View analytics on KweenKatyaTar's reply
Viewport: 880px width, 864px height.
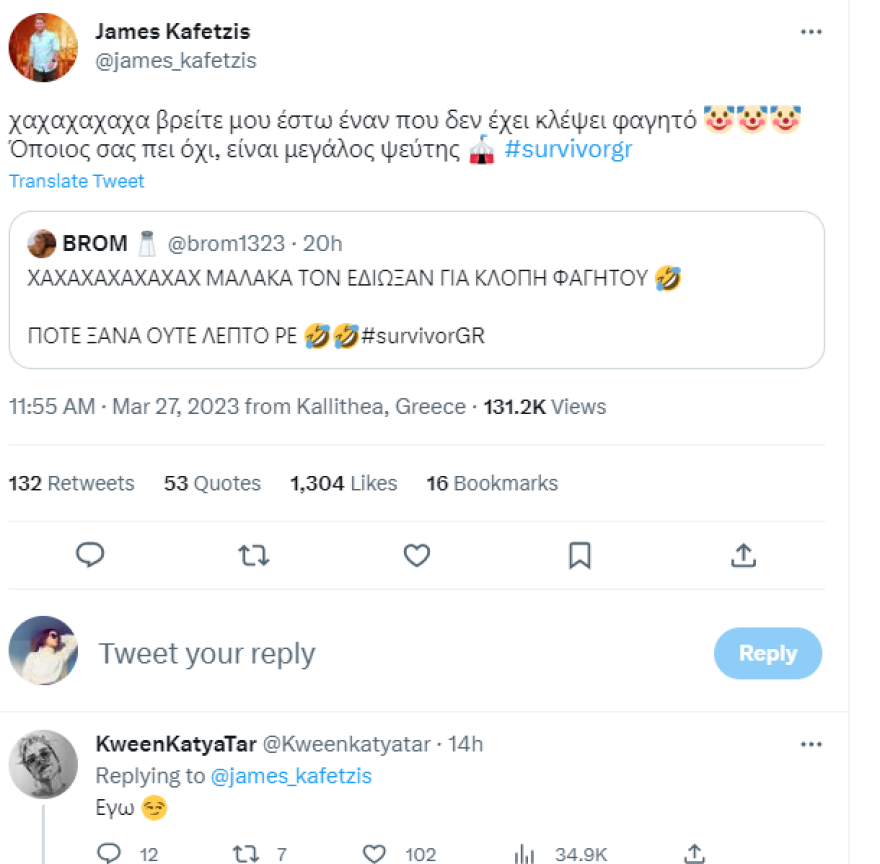[x=524, y=853]
